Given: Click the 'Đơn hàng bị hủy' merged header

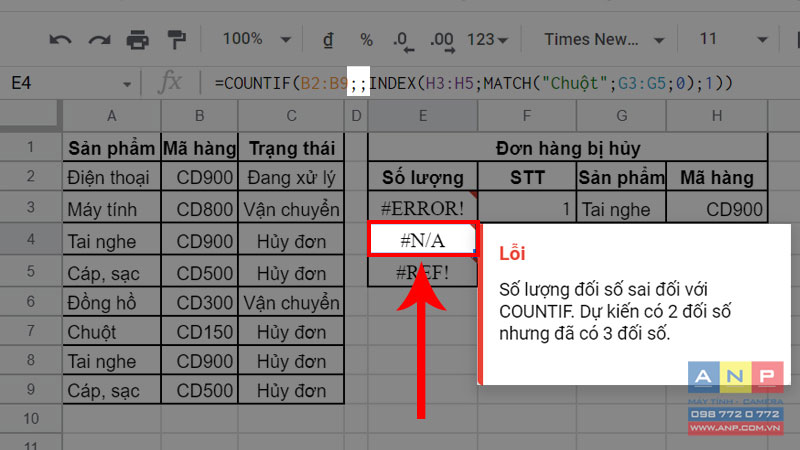Looking at the screenshot, I should coord(568,148).
